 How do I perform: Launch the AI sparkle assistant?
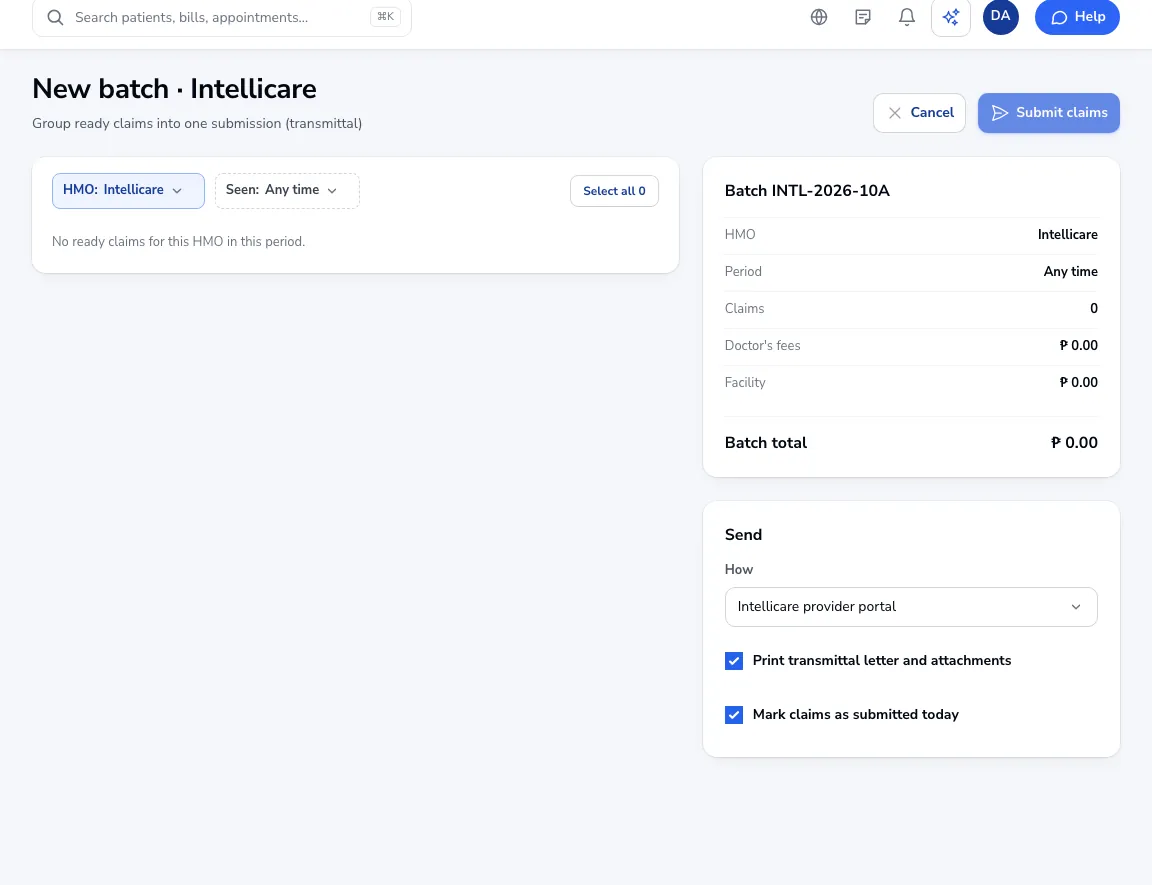[951, 17]
